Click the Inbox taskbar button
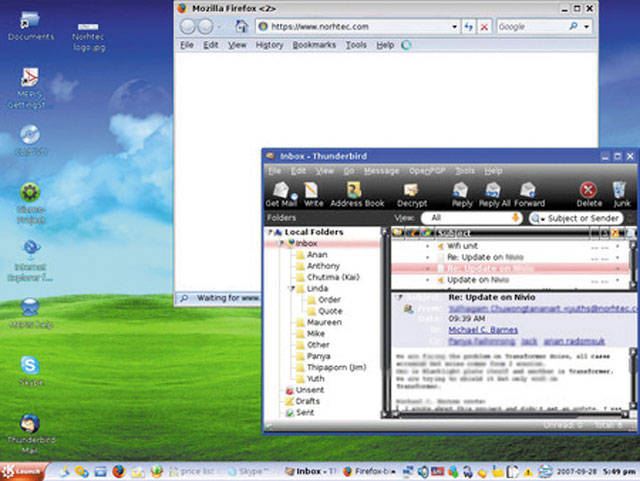640x481 pixels. pos(311,472)
